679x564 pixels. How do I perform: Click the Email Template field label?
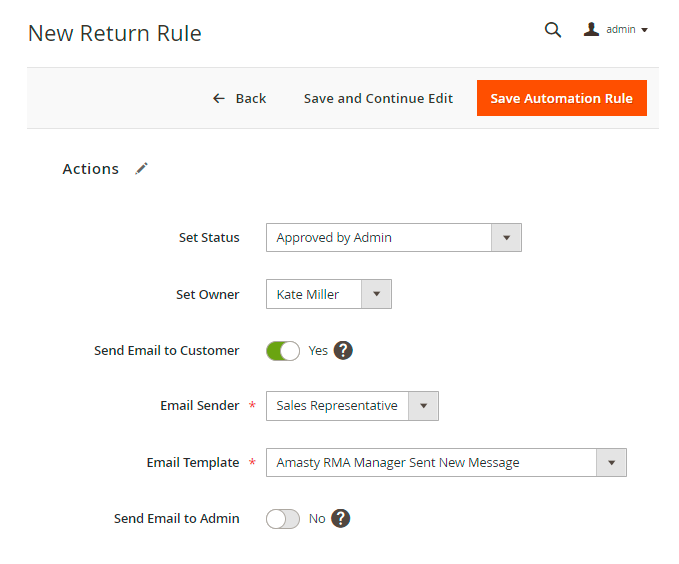point(193,463)
